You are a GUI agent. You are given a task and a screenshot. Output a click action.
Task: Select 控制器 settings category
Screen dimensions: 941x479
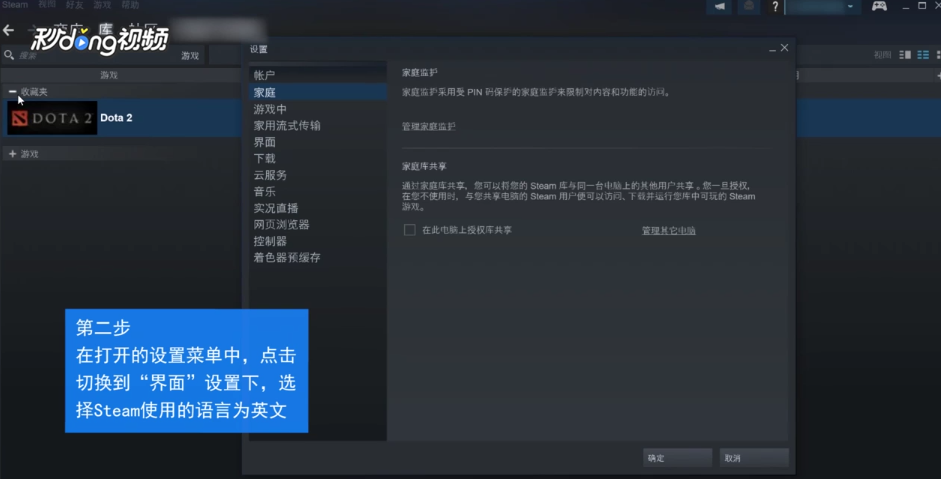coord(317,241)
